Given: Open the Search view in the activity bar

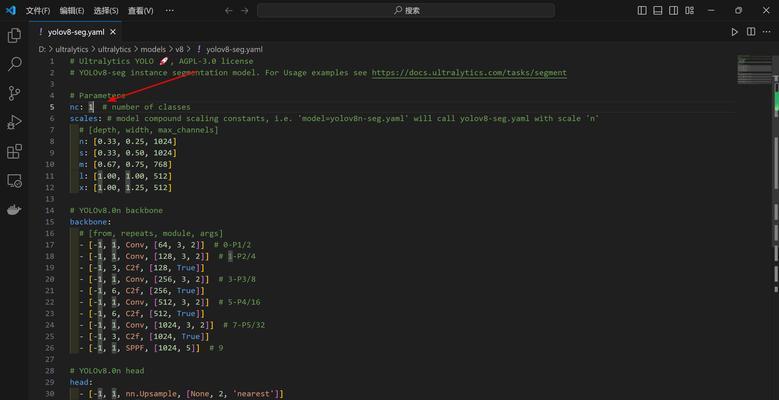Looking at the screenshot, I should (14, 64).
